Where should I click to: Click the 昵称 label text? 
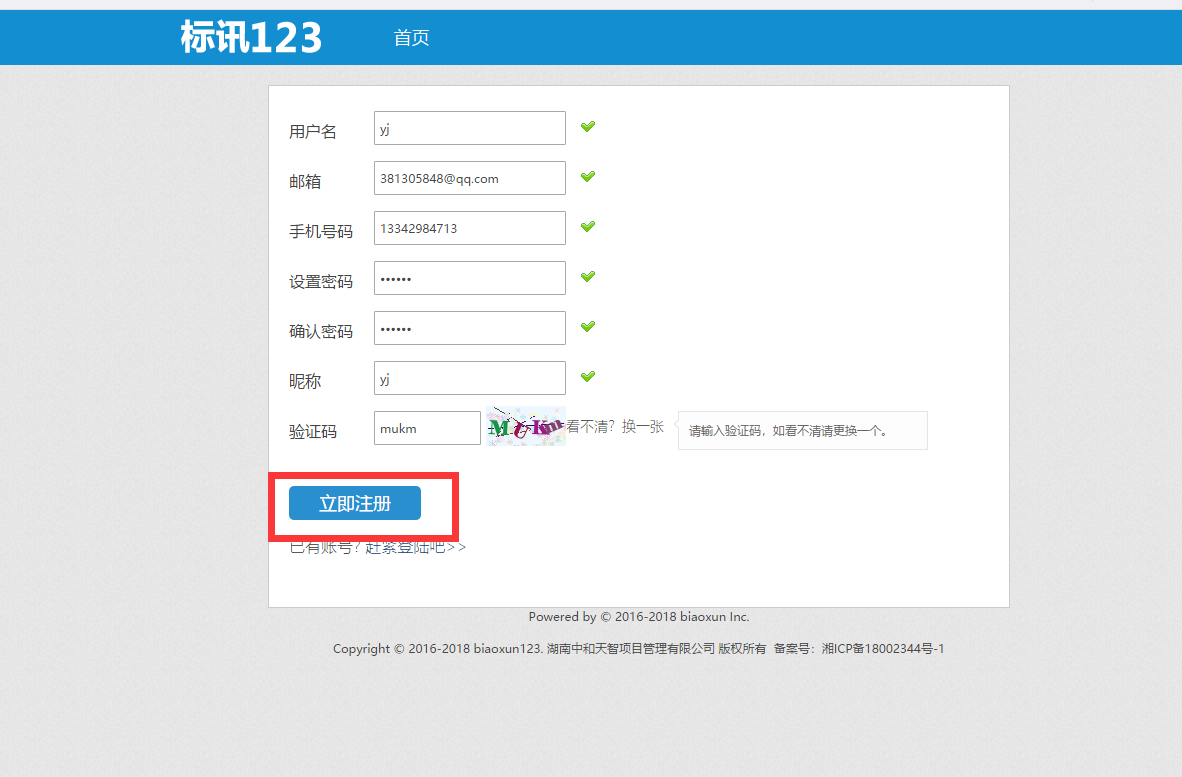305,381
